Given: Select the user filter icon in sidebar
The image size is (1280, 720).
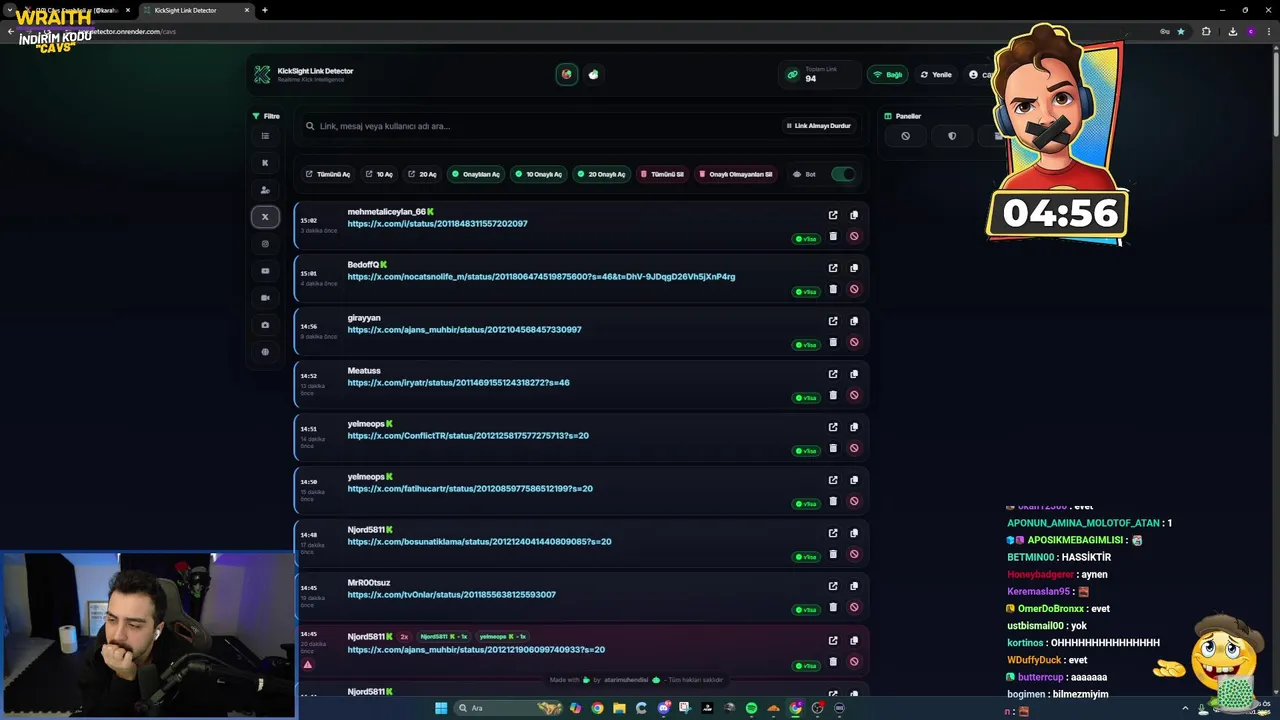Looking at the screenshot, I should (x=265, y=190).
